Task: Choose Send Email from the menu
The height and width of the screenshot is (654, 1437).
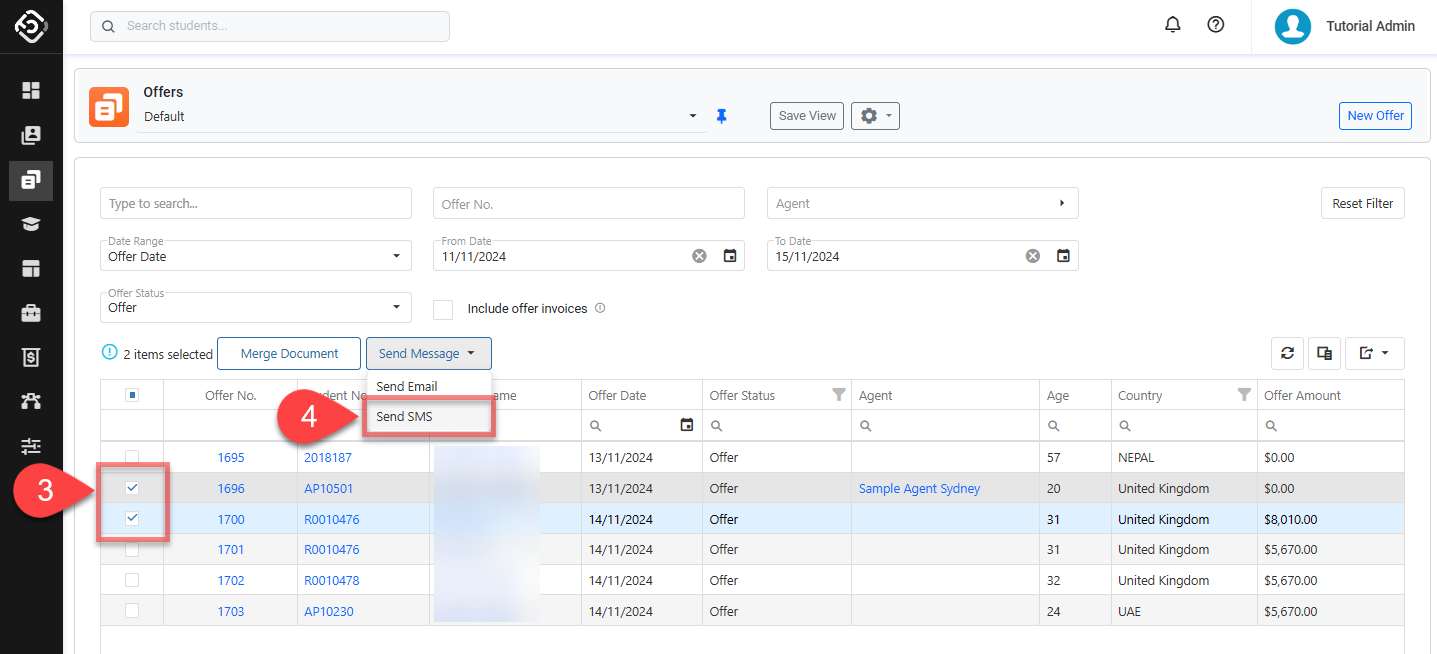Action: (407, 387)
